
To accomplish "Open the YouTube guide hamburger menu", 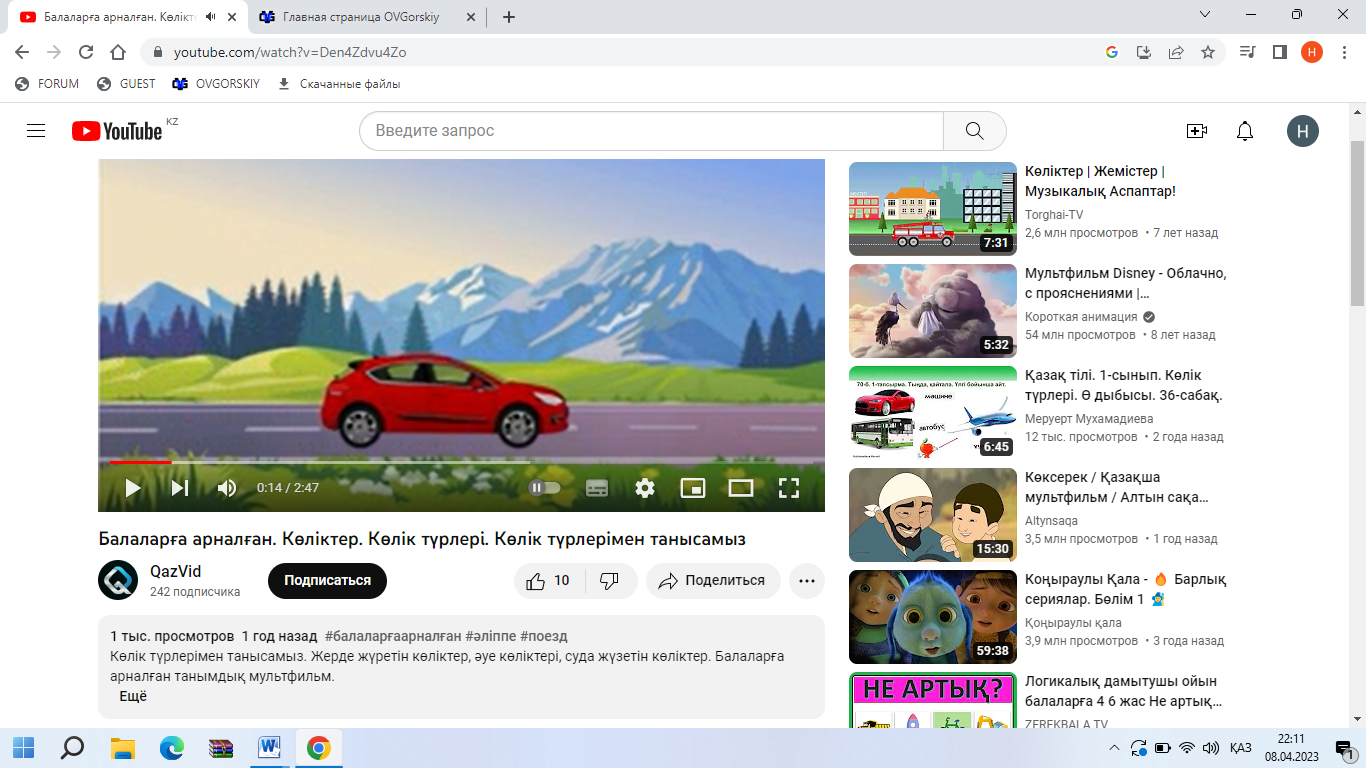I will click(x=36, y=131).
